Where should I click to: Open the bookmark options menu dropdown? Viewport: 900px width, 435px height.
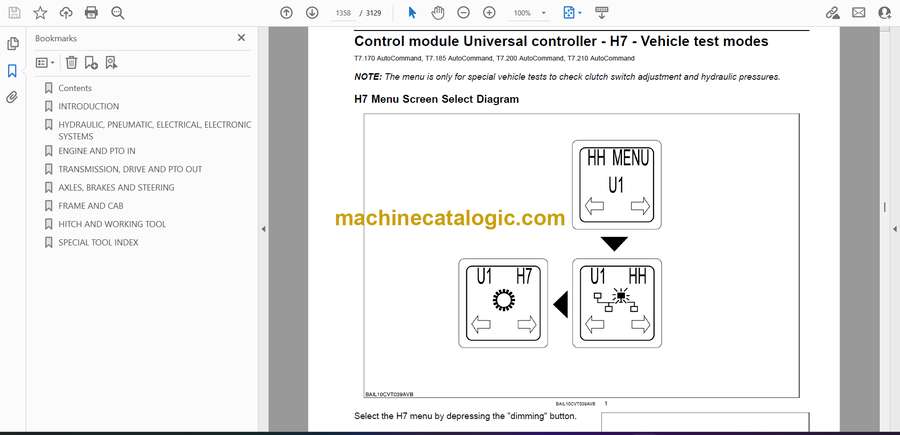45,63
